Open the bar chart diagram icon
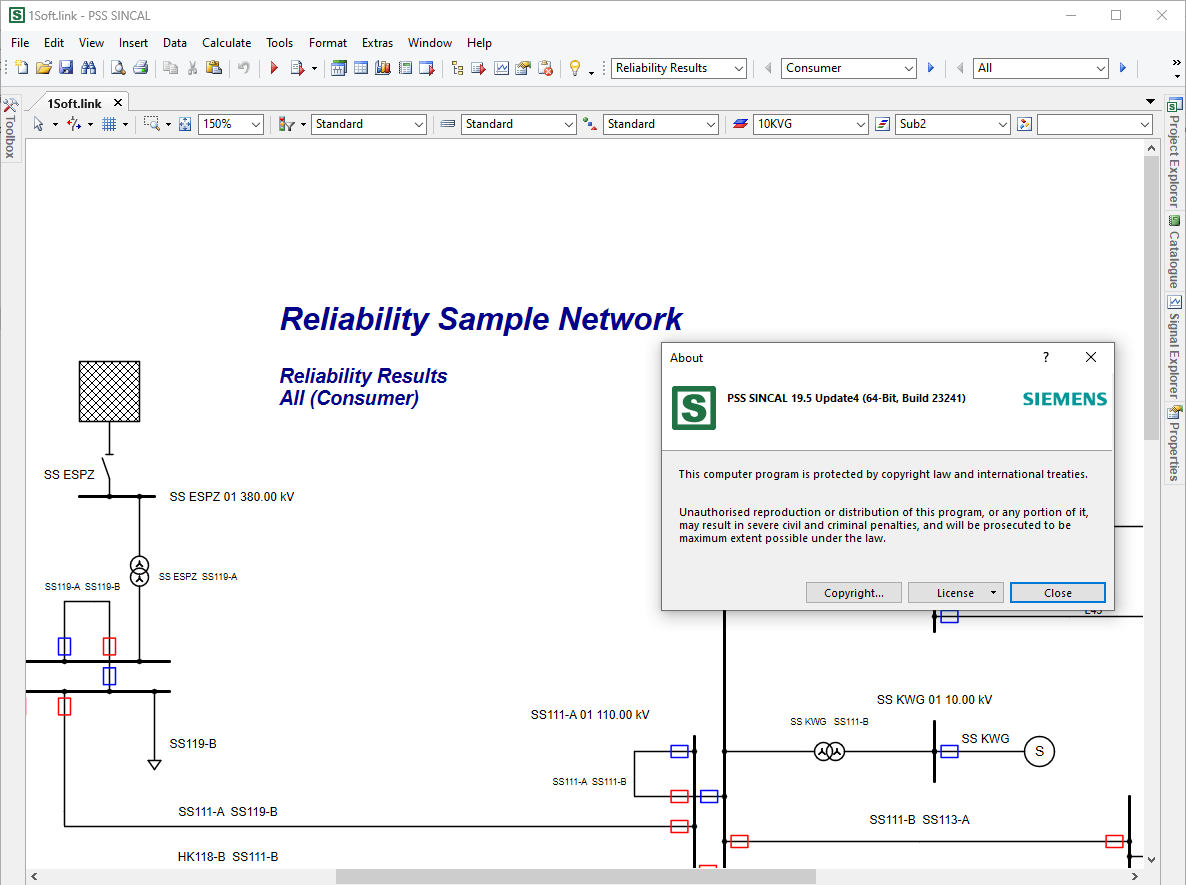 tap(383, 68)
